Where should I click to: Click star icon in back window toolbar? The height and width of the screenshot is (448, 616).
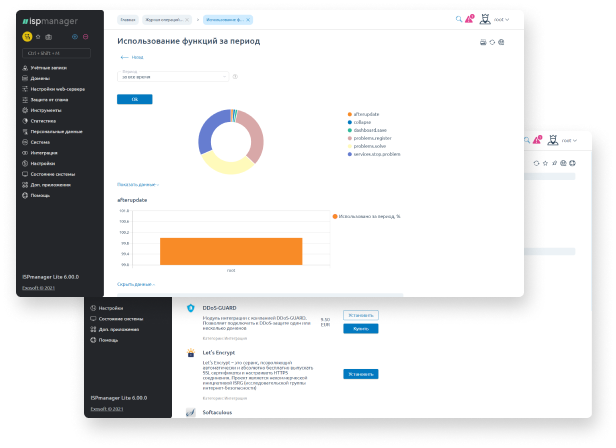545,163
